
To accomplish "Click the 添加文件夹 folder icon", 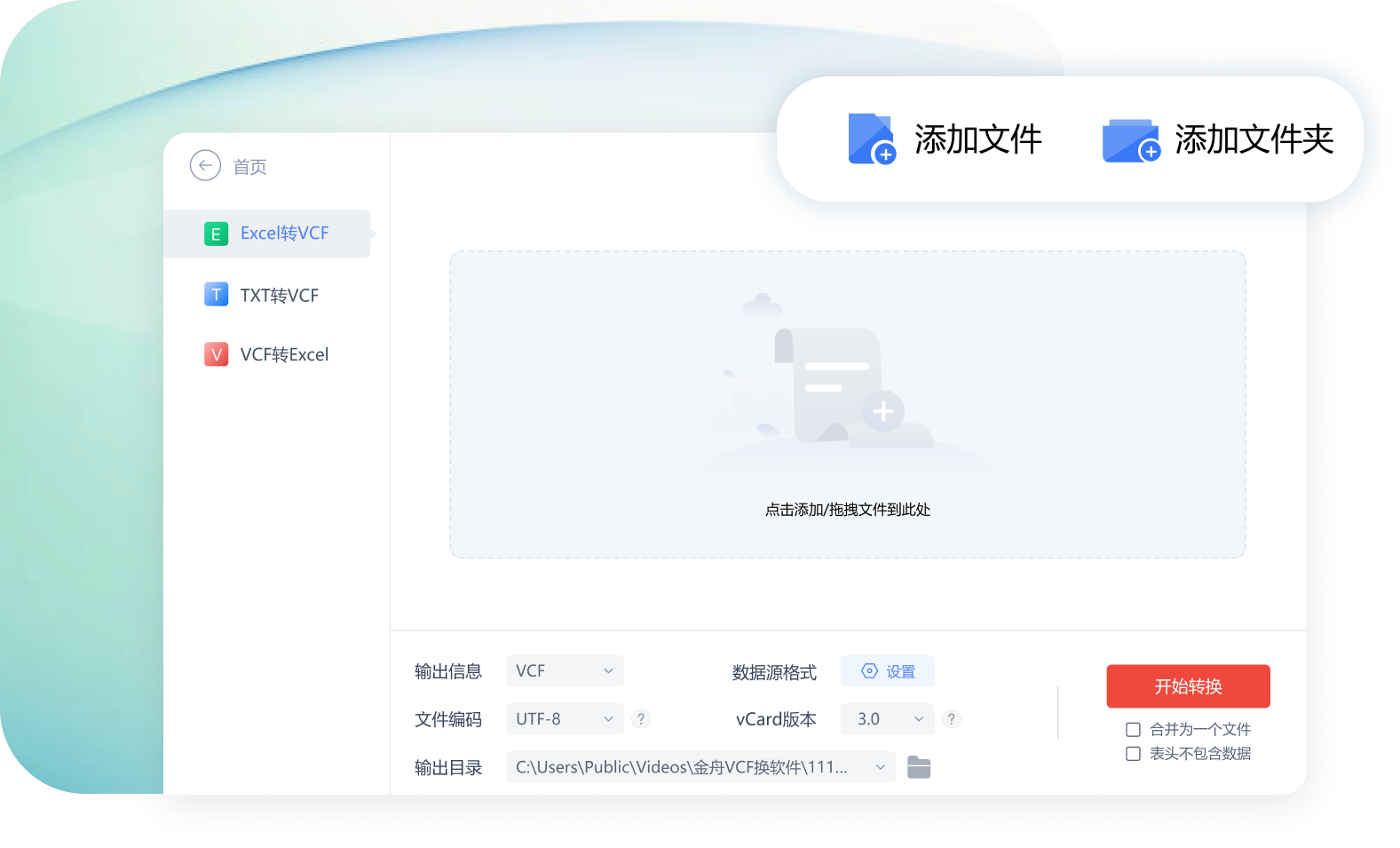I will pyautogui.click(x=1131, y=140).
